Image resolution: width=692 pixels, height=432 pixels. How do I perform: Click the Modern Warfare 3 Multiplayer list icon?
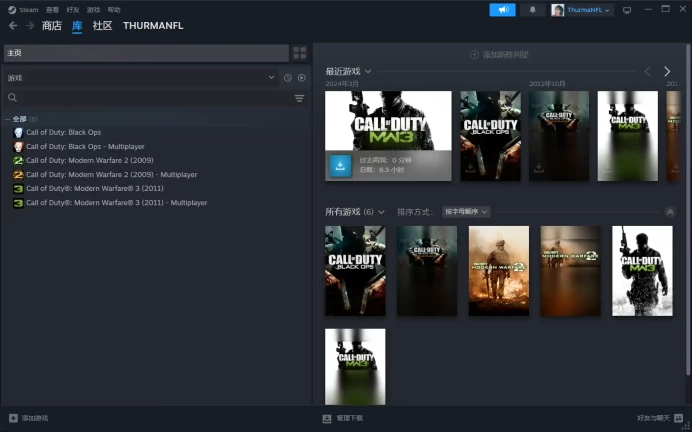tap(18, 203)
